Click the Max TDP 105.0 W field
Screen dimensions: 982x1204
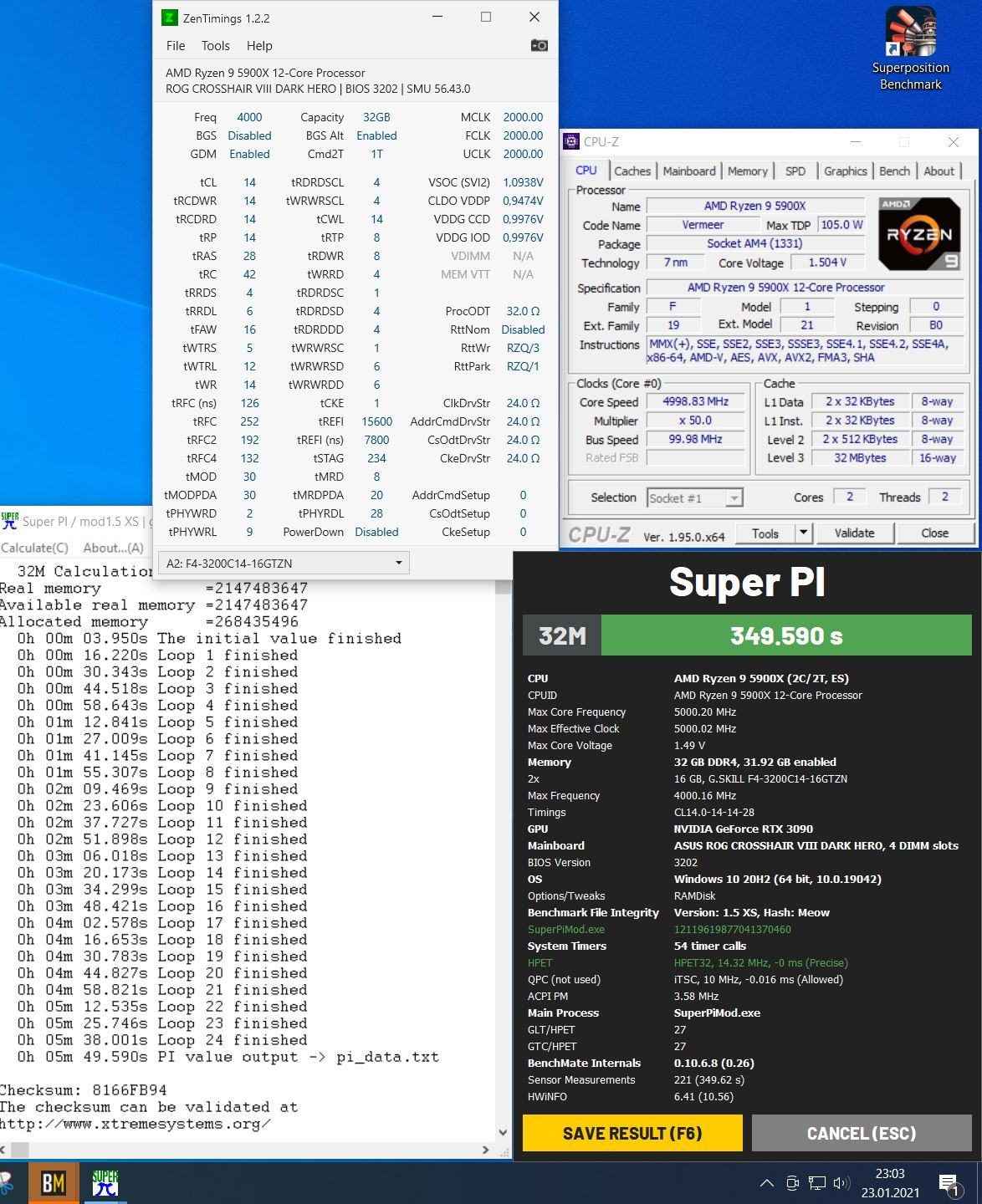(841, 225)
